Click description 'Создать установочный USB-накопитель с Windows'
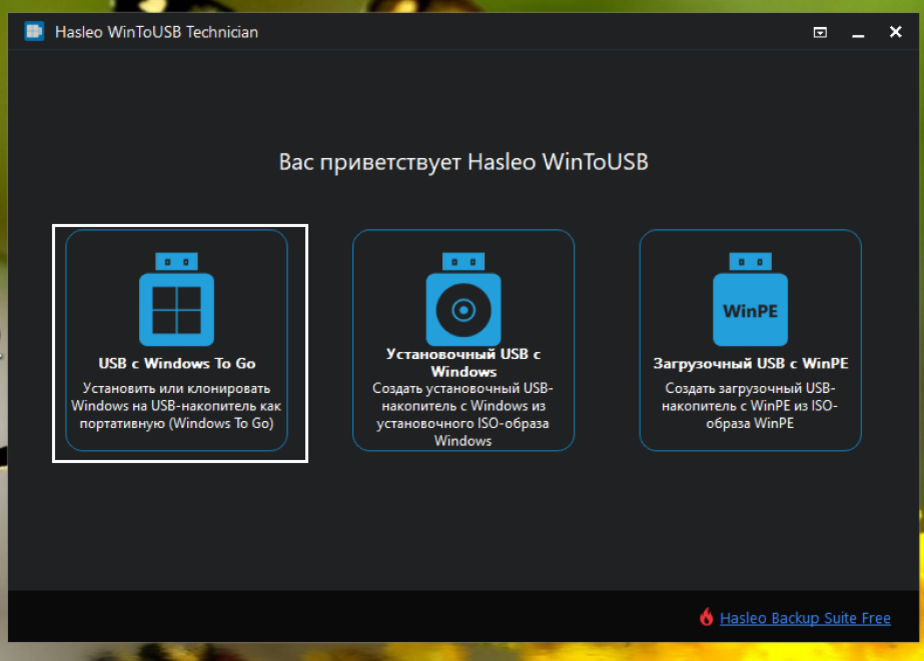924x661 pixels. tap(463, 415)
